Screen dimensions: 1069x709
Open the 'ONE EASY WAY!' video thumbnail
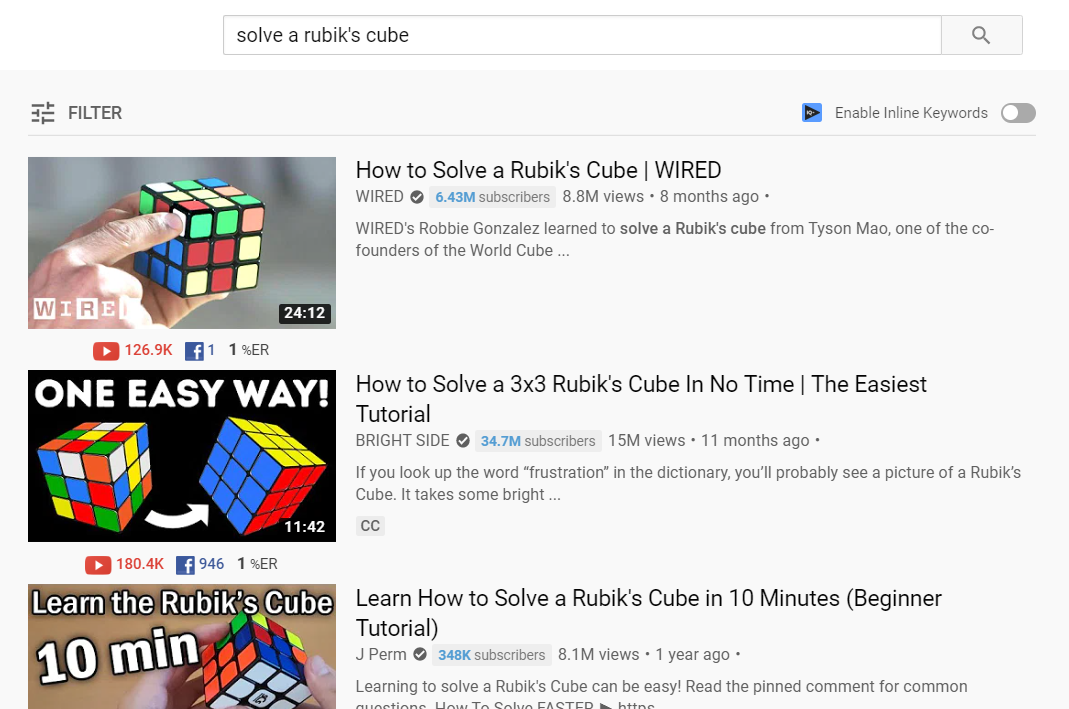click(182, 456)
